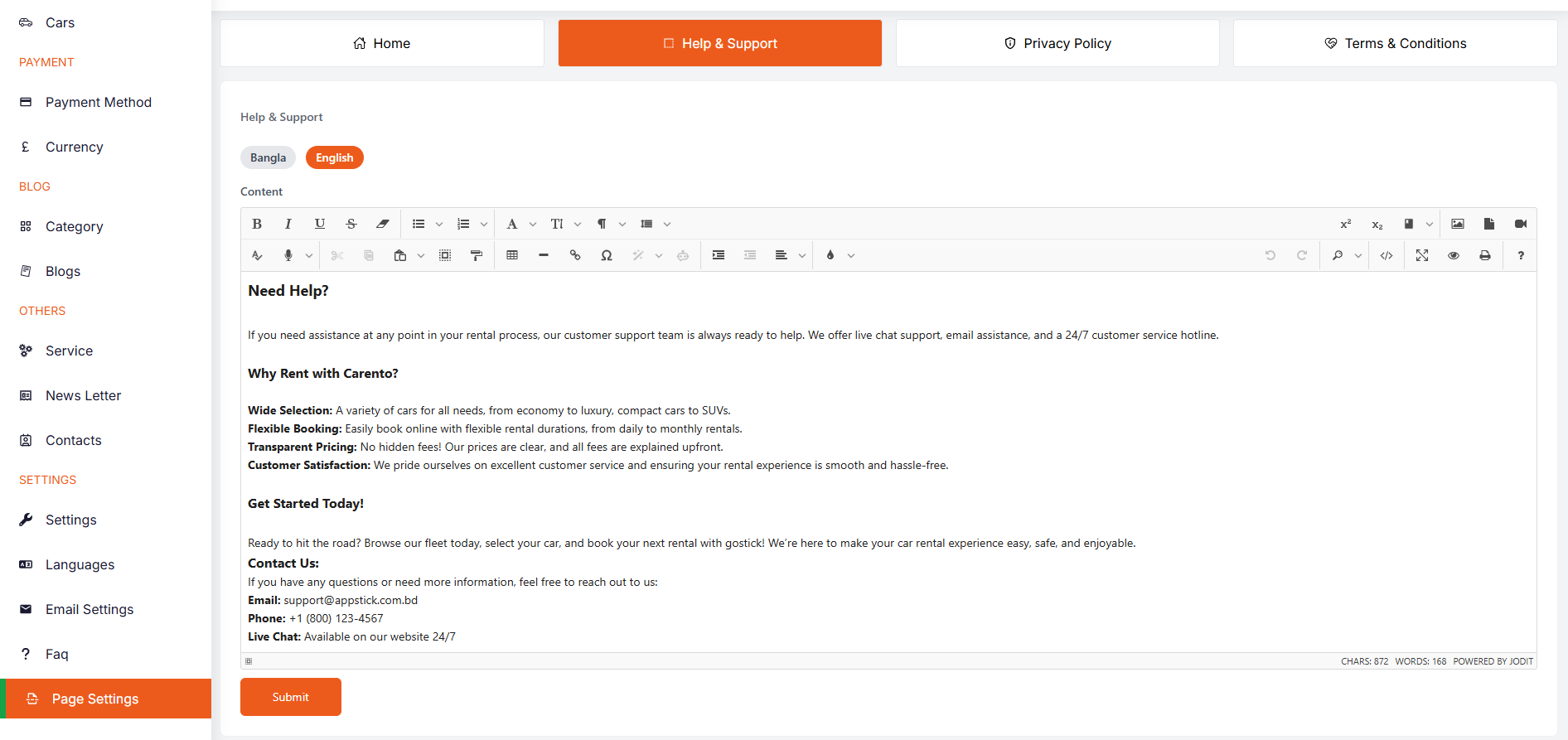
Task: Clear formatting with the eraser icon
Action: point(383,224)
